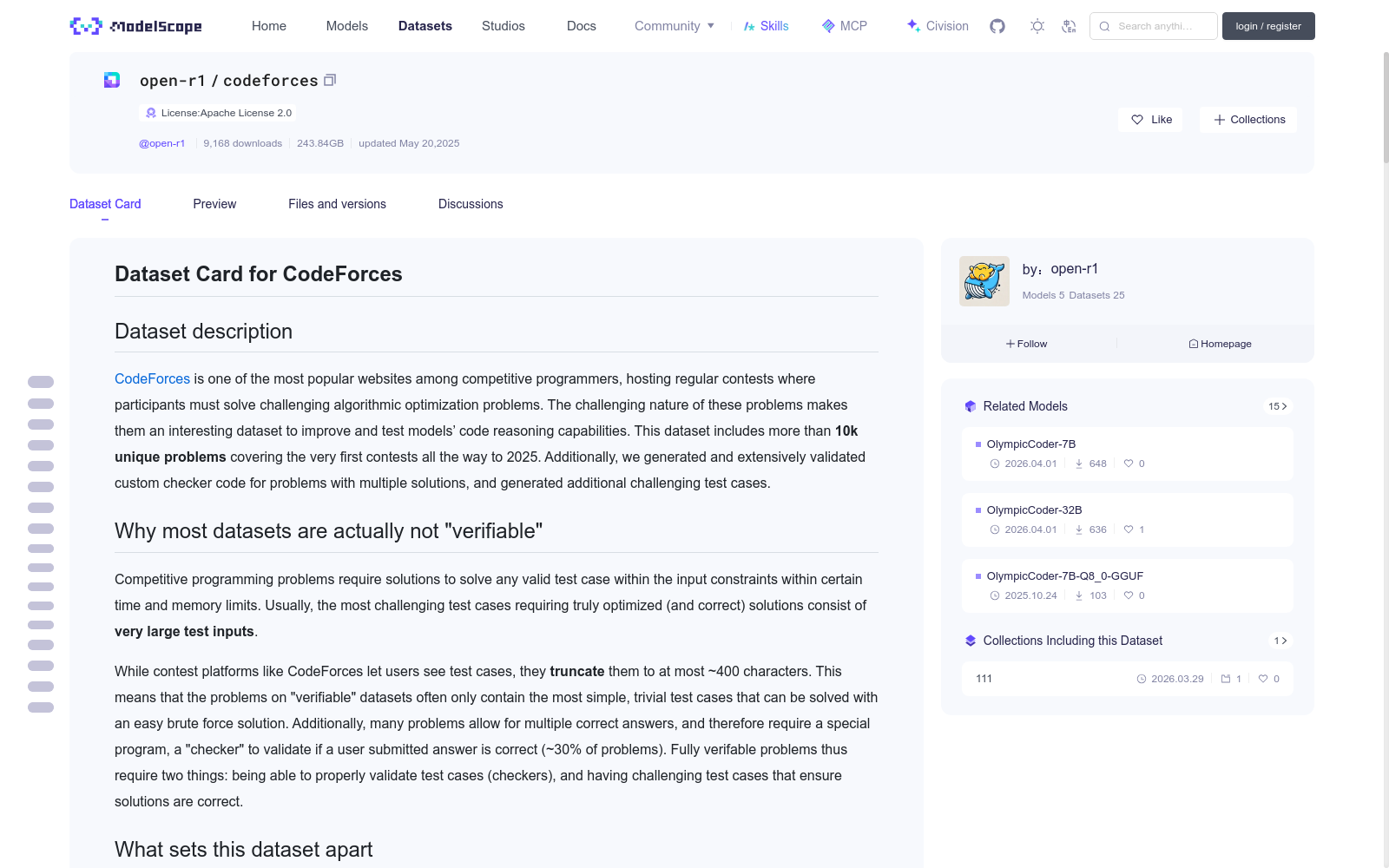Click the Apache license badge icon
The width and height of the screenshot is (1389, 868).
[151, 113]
